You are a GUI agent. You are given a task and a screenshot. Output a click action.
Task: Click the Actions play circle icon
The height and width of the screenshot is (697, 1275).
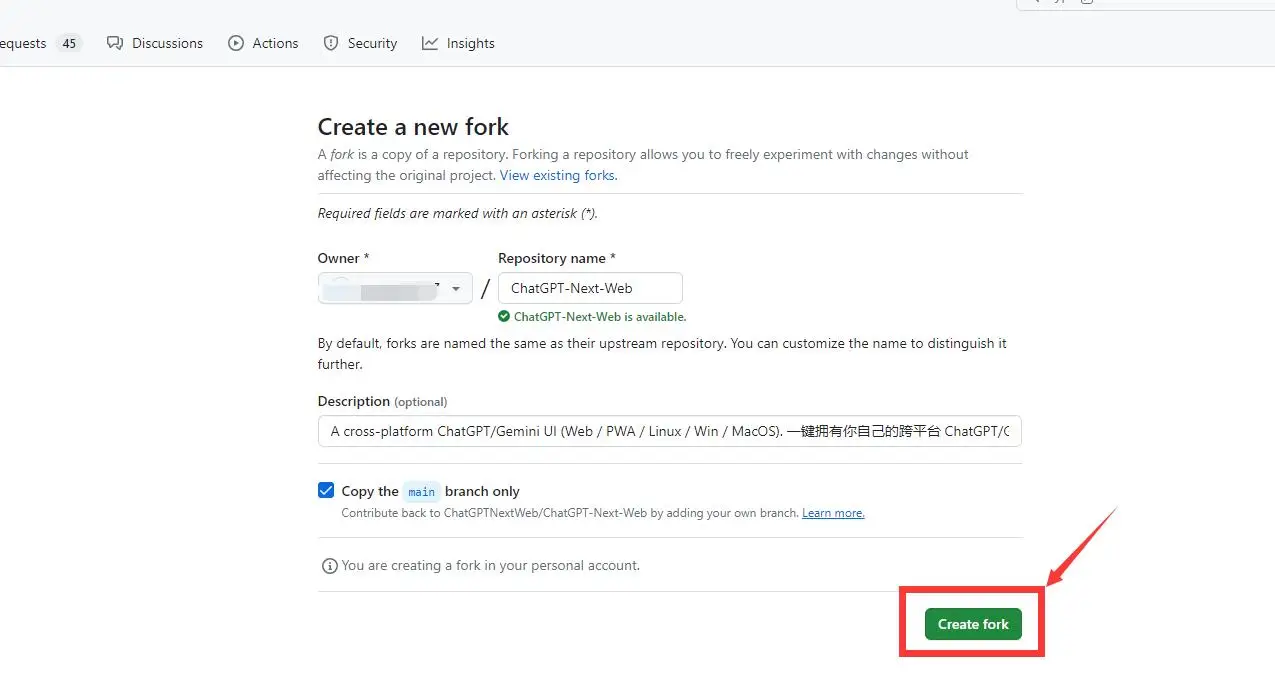pyautogui.click(x=236, y=43)
